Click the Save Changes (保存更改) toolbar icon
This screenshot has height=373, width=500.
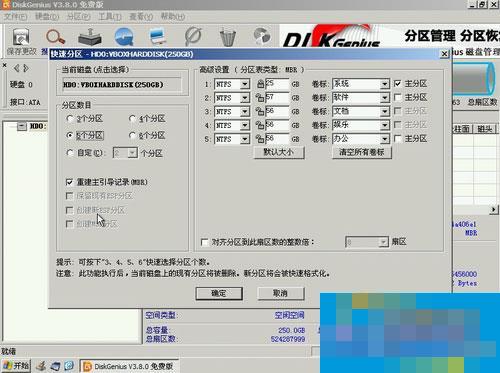(21, 37)
